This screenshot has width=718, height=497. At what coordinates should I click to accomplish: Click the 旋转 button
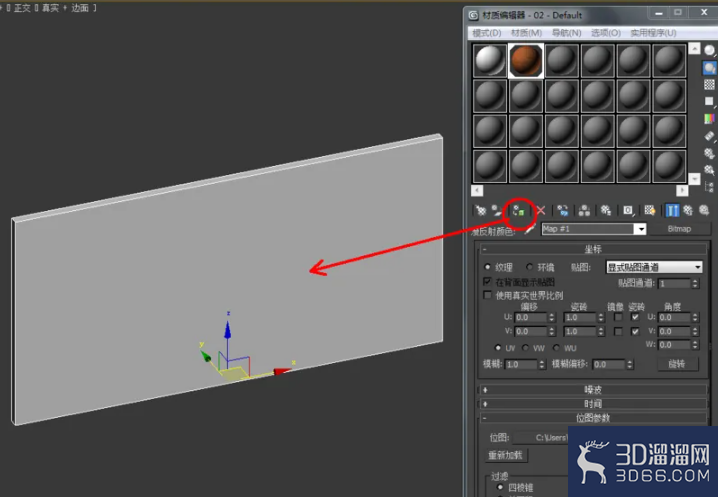click(x=677, y=364)
